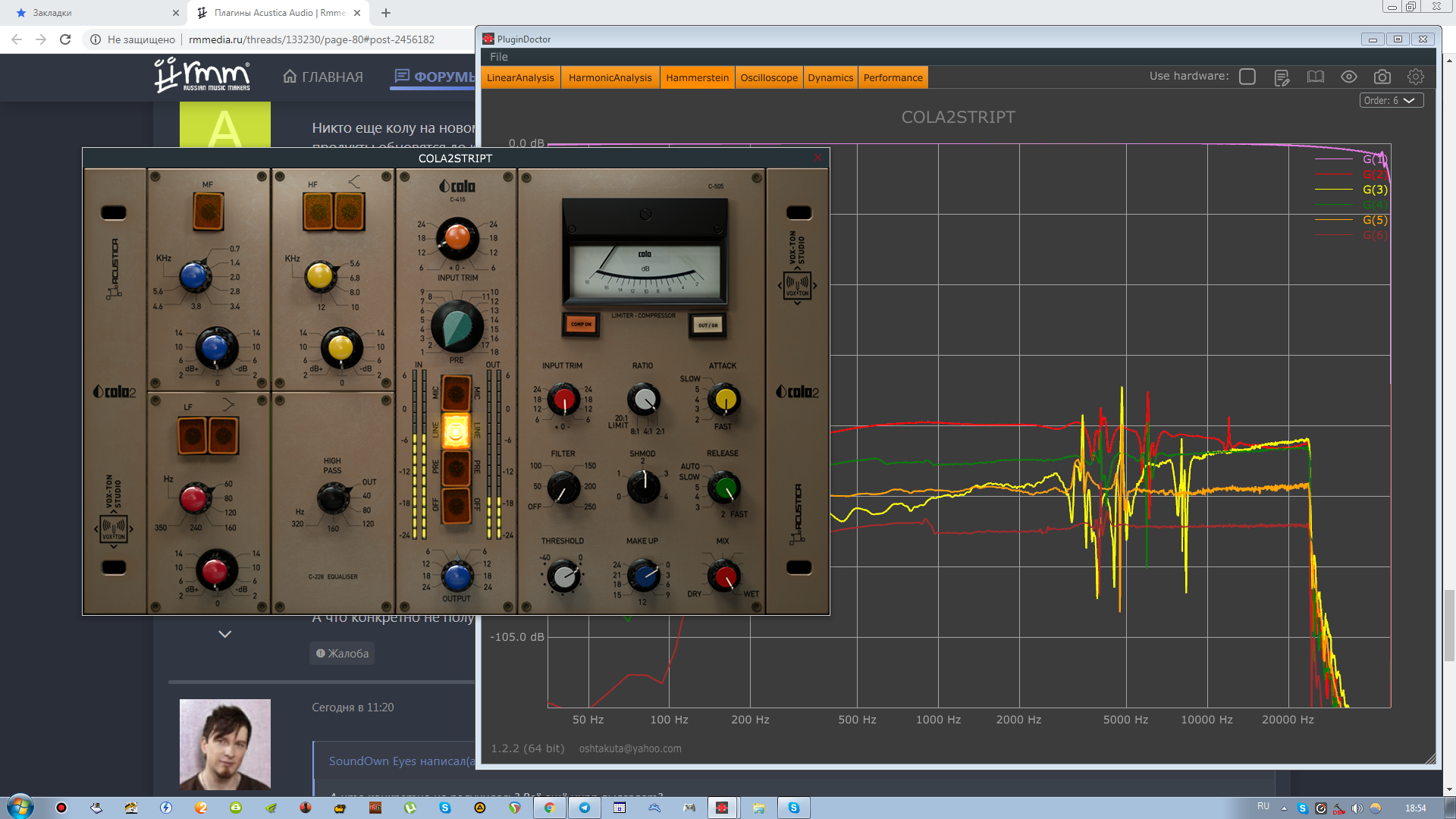
Task: Click the large teal PRE gain knob
Action: click(x=457, y=326)
